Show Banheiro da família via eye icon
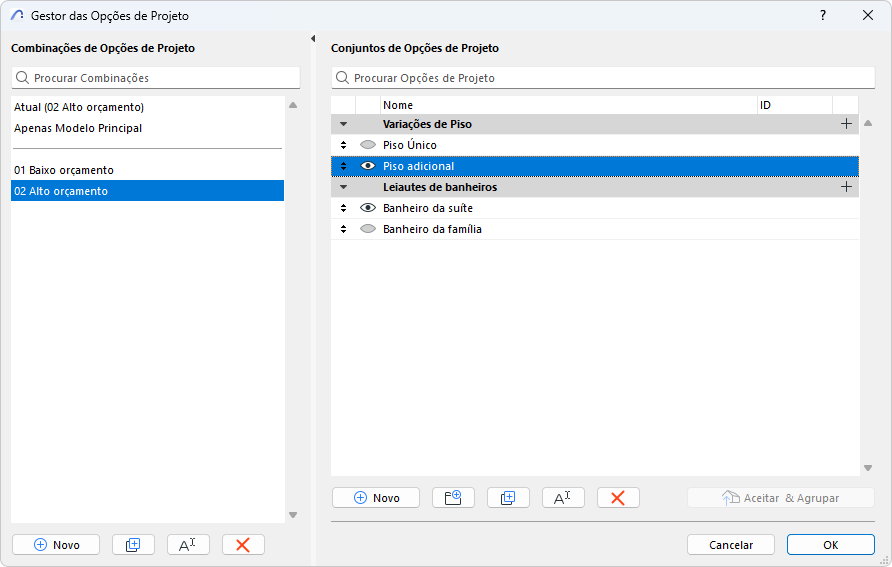 (368, 229)
